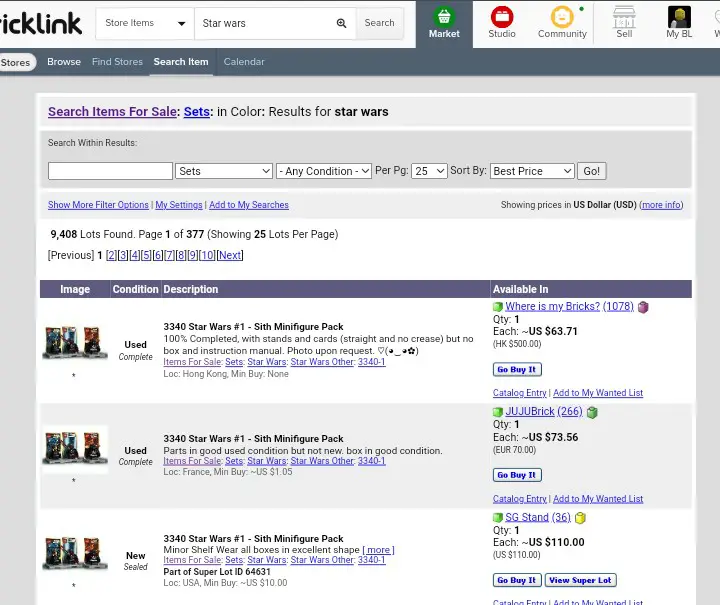Click the Available In column header

(520, 289)
